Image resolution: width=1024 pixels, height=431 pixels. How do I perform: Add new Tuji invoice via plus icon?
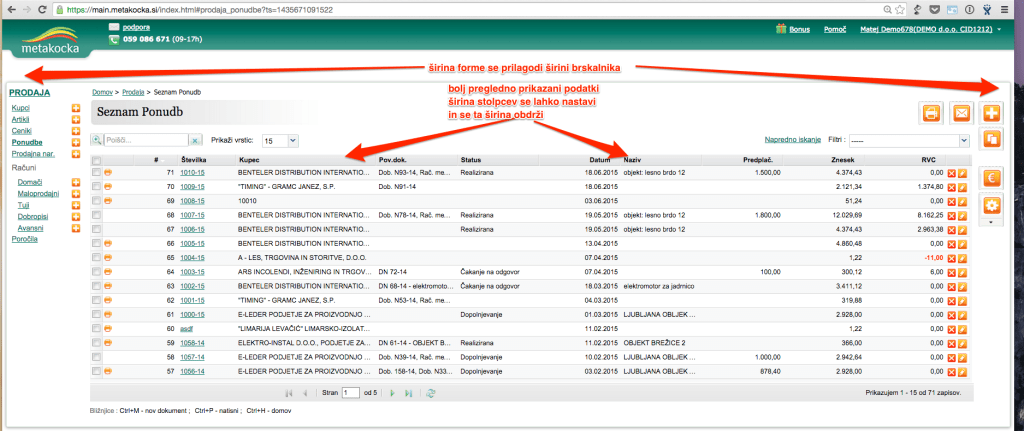[x=76, y=205]
